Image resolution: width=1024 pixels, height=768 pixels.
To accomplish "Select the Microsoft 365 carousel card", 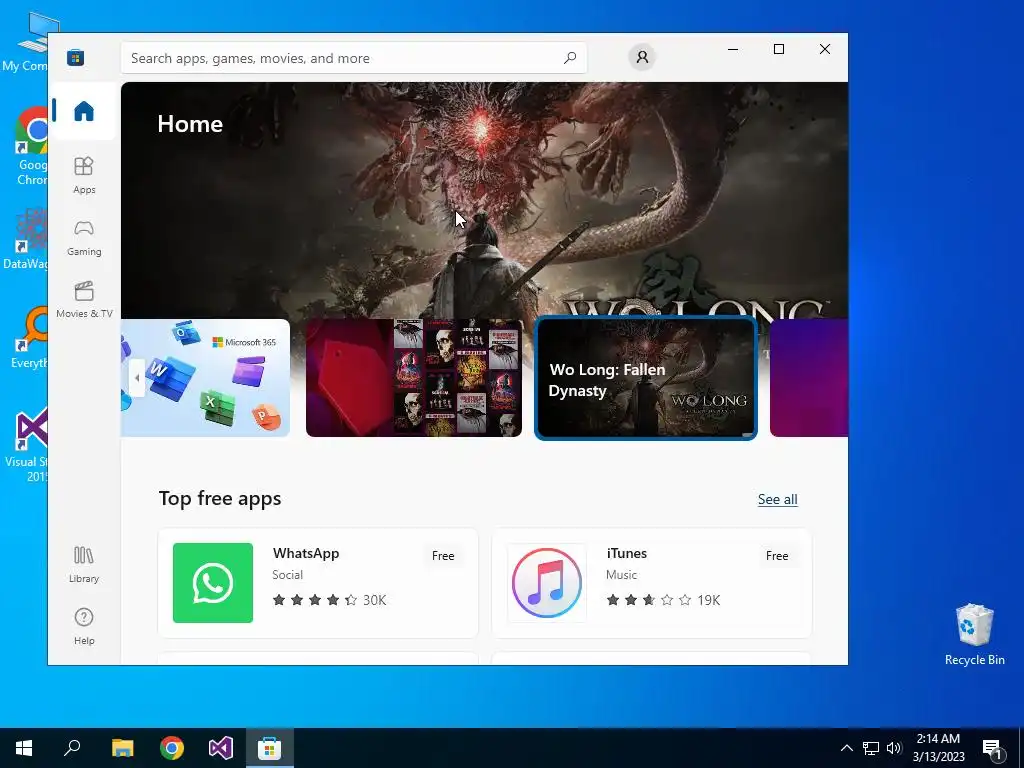I will [206, 377].
